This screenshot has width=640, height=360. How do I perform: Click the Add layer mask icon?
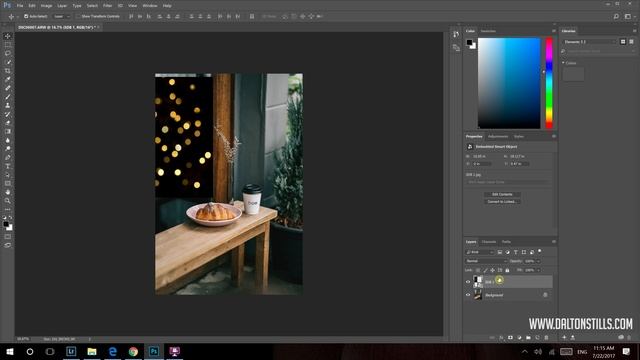coord(510,338)
